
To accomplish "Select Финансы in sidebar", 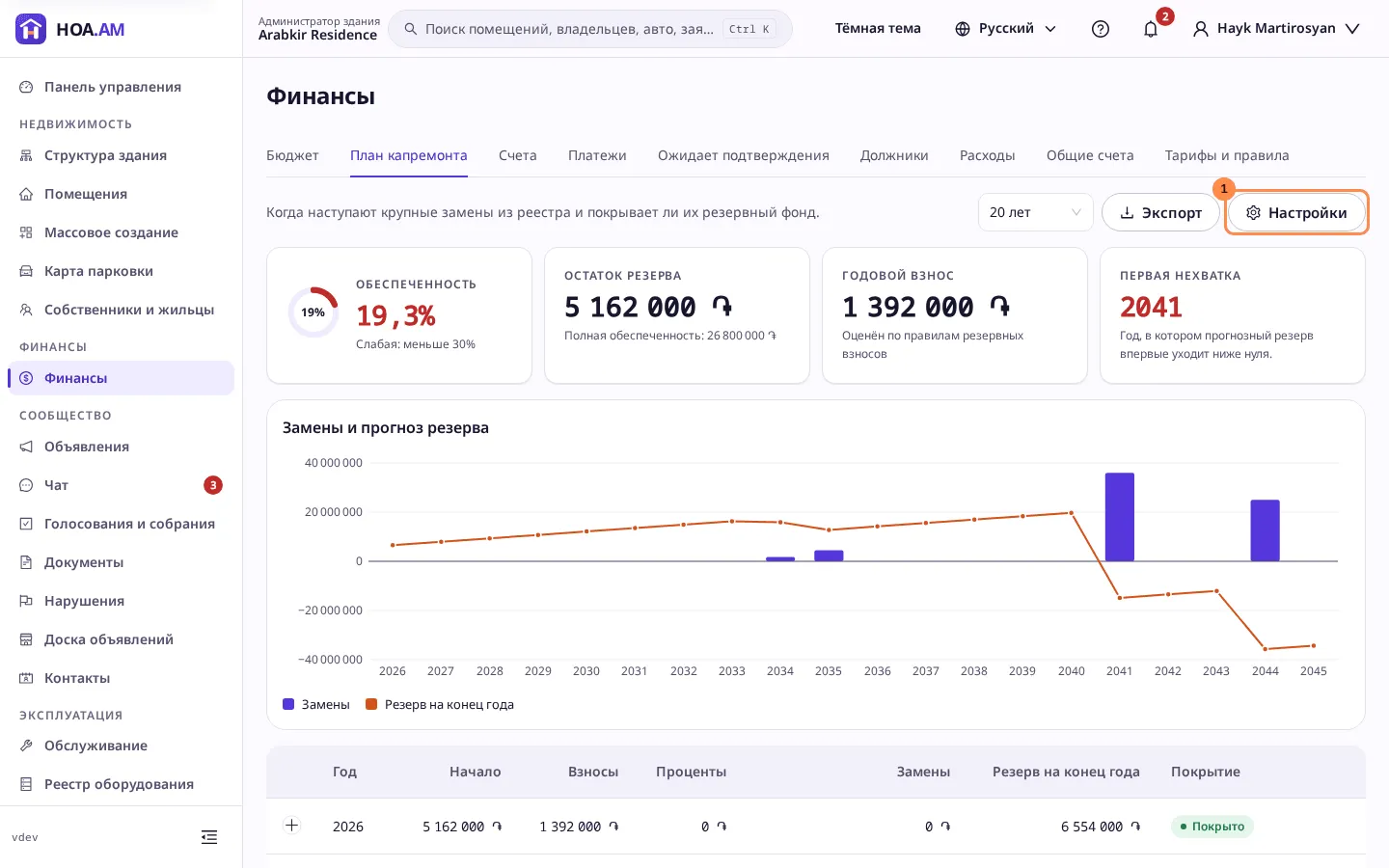I will click(121, 378).
